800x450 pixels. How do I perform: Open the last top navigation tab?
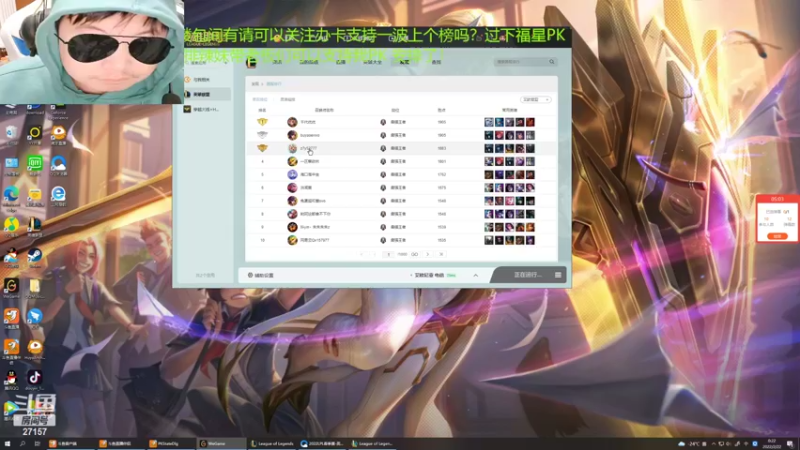[x=436, y=62]
